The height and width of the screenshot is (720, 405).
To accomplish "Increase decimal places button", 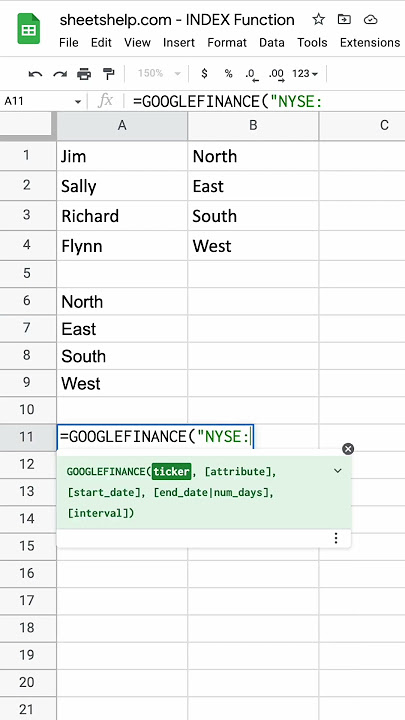I will pyautogui.click(x=276, y=74).
